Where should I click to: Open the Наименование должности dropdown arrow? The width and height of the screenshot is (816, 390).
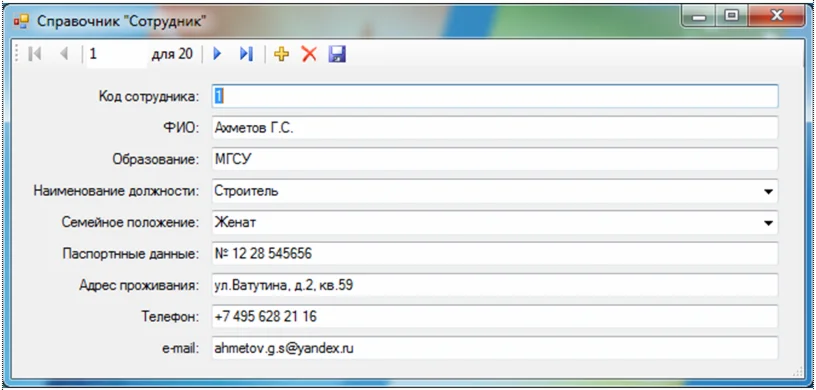click(768, 192)
